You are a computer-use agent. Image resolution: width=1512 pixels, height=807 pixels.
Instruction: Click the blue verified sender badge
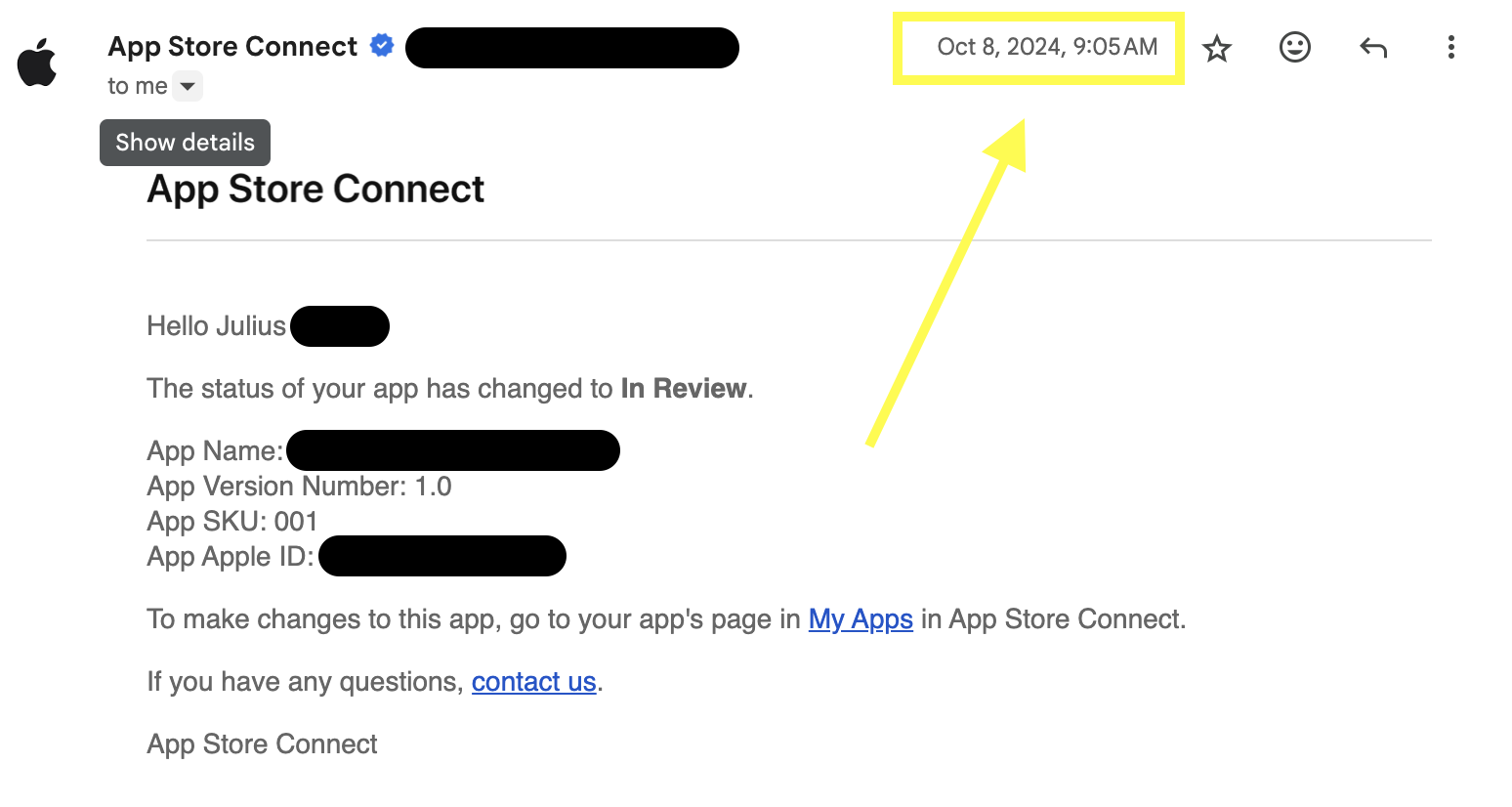click(382, 45)
